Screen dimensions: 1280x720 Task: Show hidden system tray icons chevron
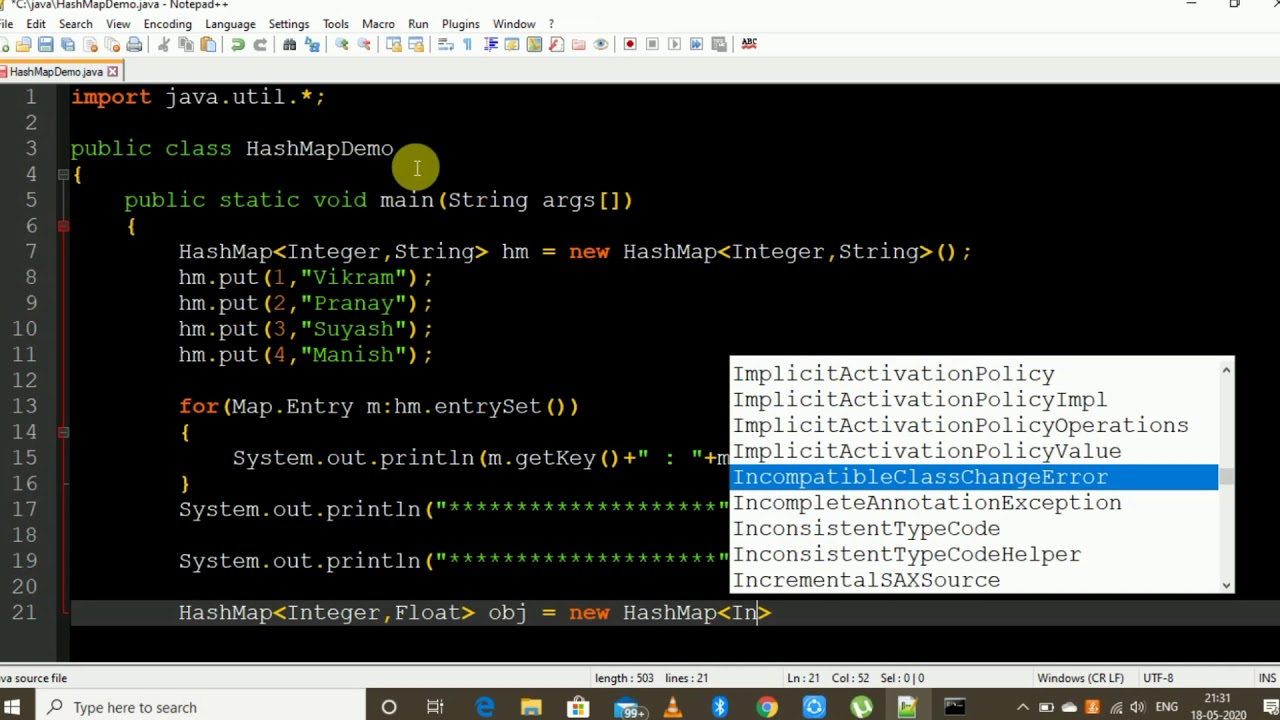(x=1022, y=707)
